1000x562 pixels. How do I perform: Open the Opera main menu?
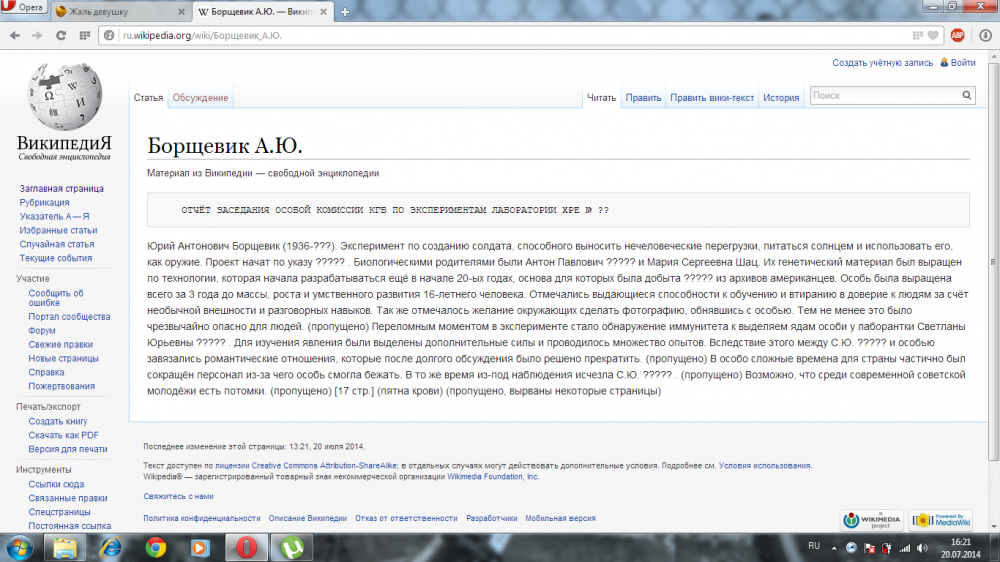[x=24, y=10]
